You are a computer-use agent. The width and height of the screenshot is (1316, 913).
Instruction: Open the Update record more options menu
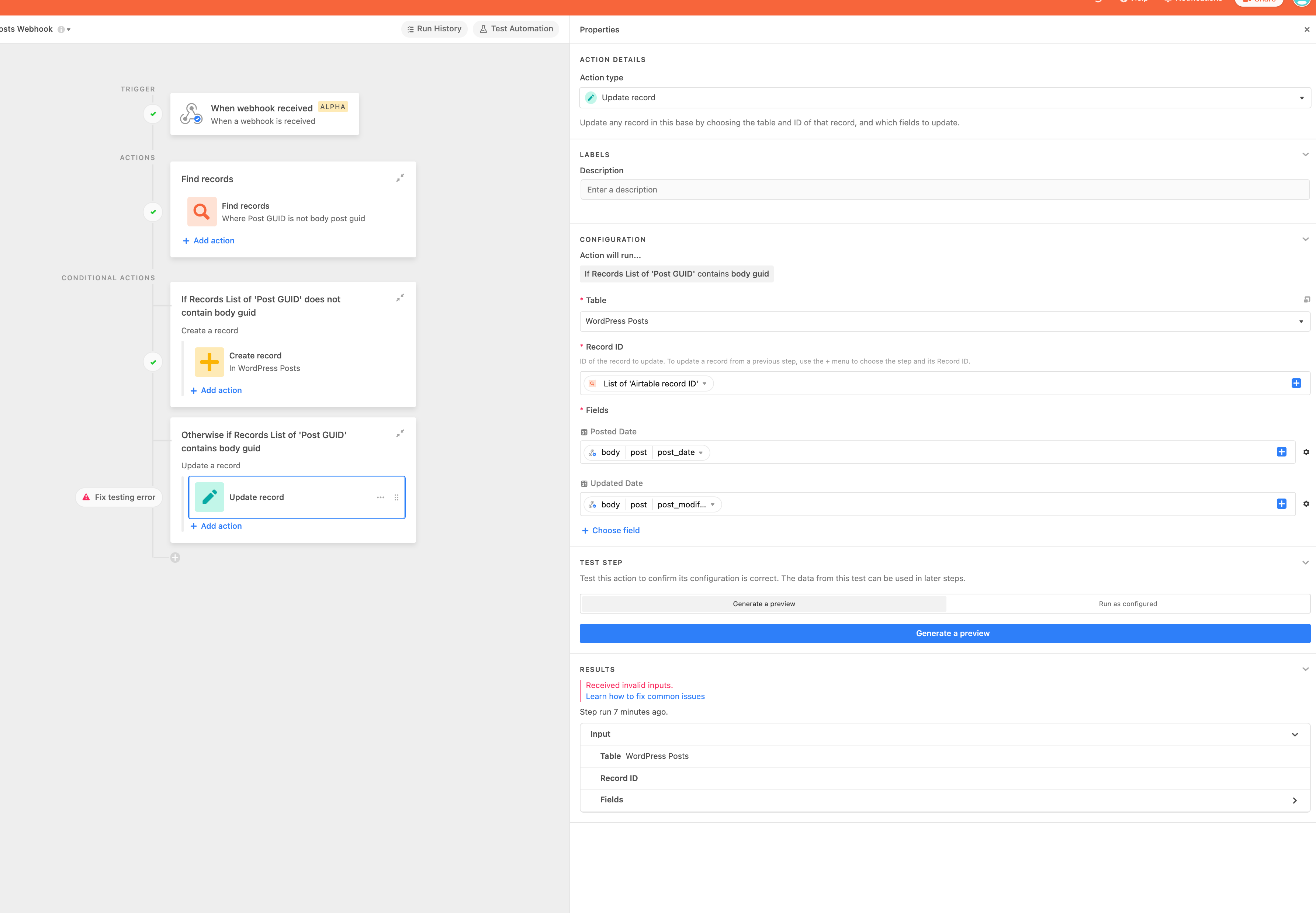click(381, 497)
